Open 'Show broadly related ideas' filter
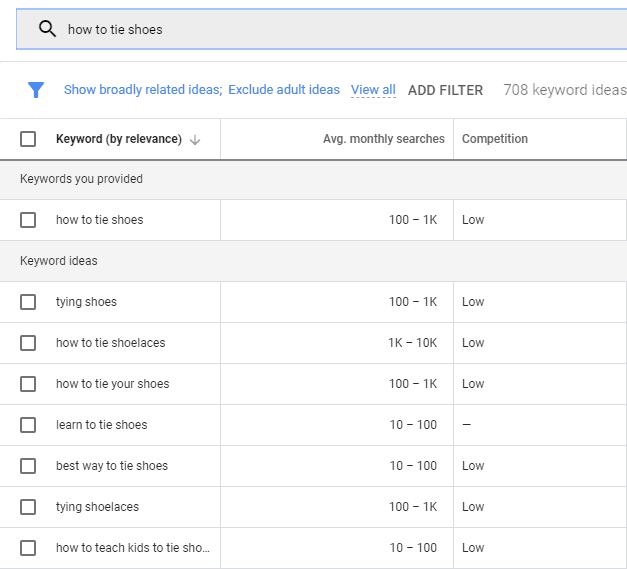This screenshot has width=627, height=569. click(x=143, y=90)
